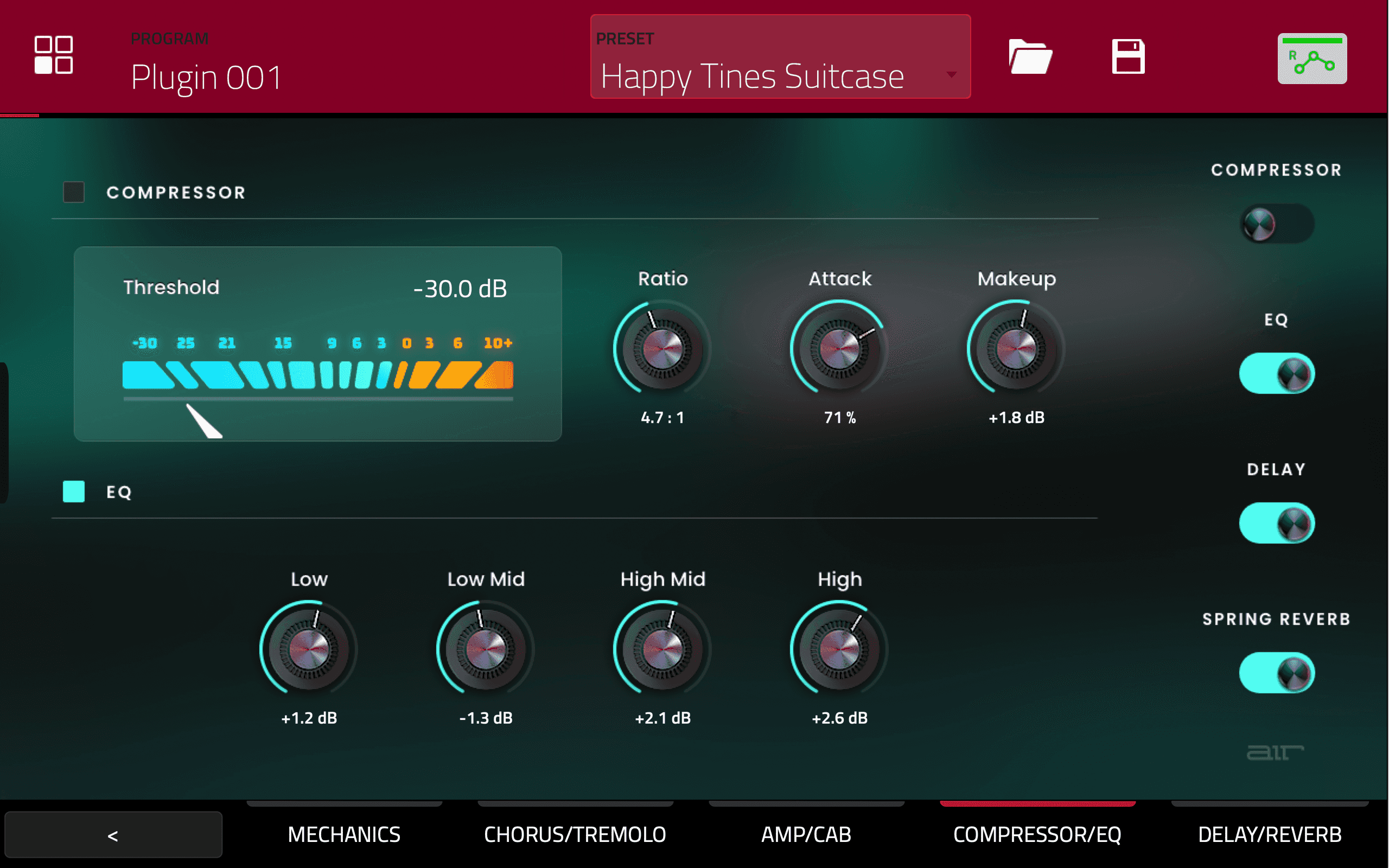This screenshot has width=1389, height=868.
Task: Click the High Mid EQ knob
Action: [x=662, y=649]
